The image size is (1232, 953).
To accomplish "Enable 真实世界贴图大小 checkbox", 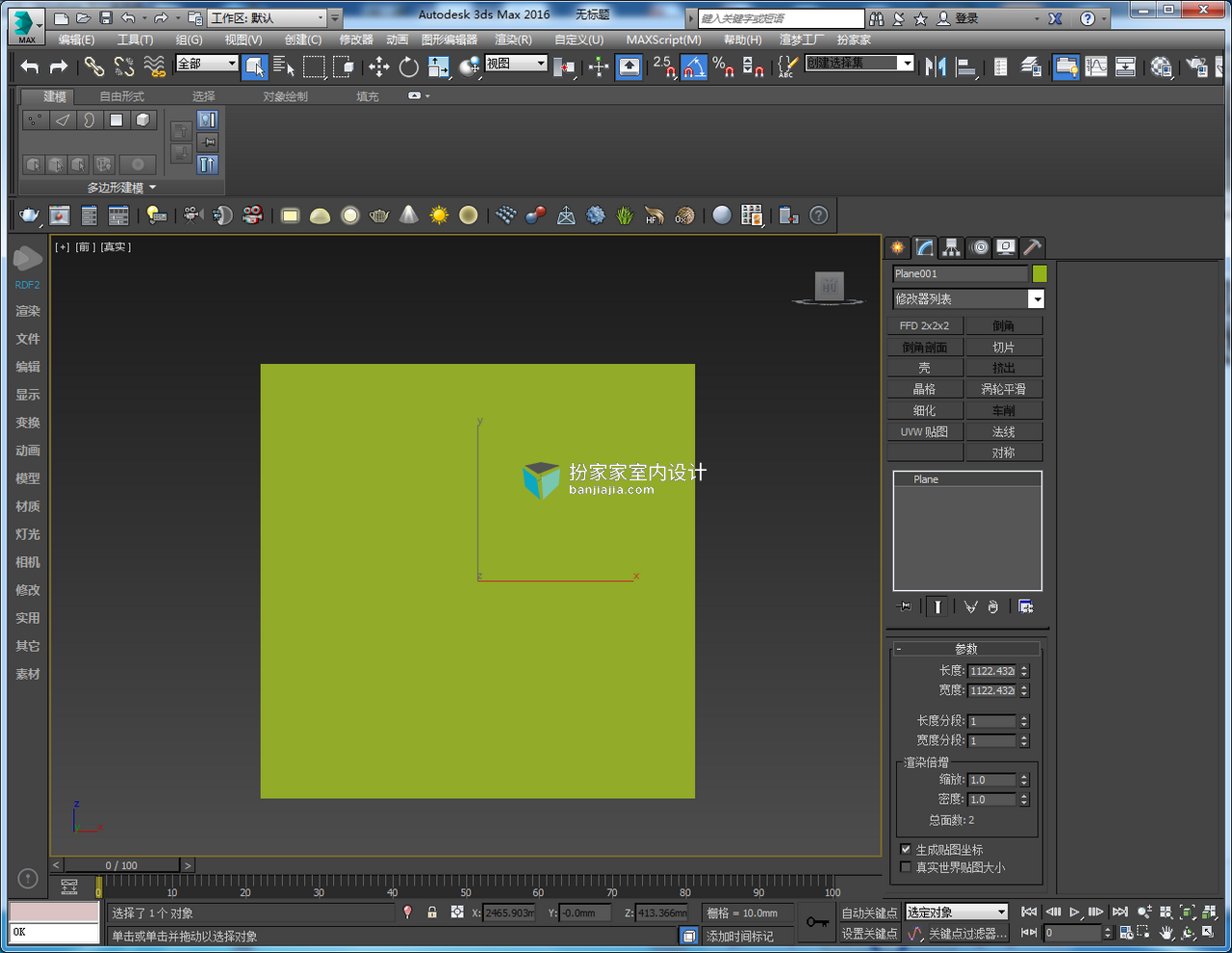I will (x=906, y=866).
